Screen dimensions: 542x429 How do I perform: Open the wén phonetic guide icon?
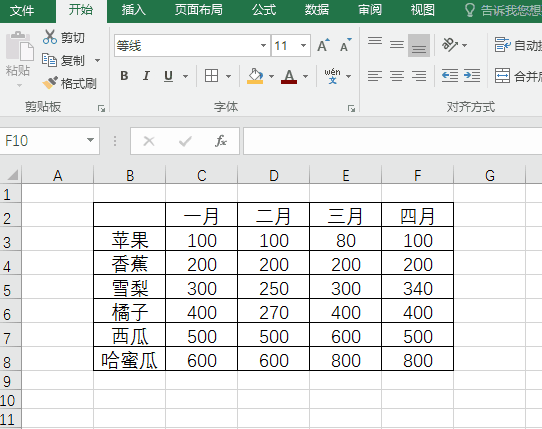[x=332, y=76]
